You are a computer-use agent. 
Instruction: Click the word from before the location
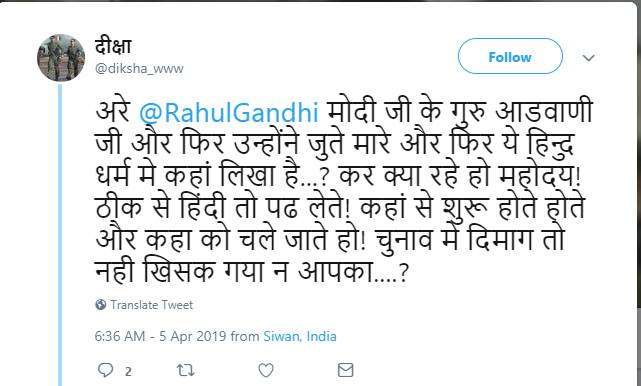point(244,336)
